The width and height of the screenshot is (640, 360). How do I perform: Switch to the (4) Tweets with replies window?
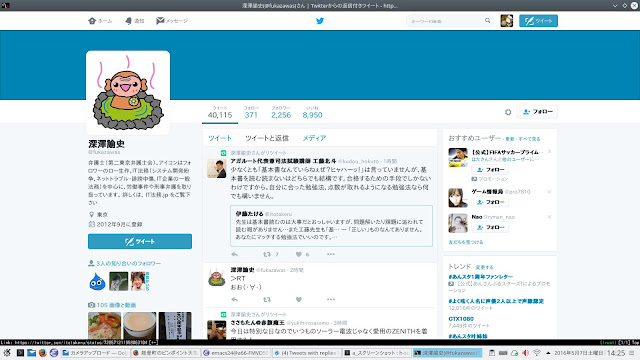[x=306, y=353]
